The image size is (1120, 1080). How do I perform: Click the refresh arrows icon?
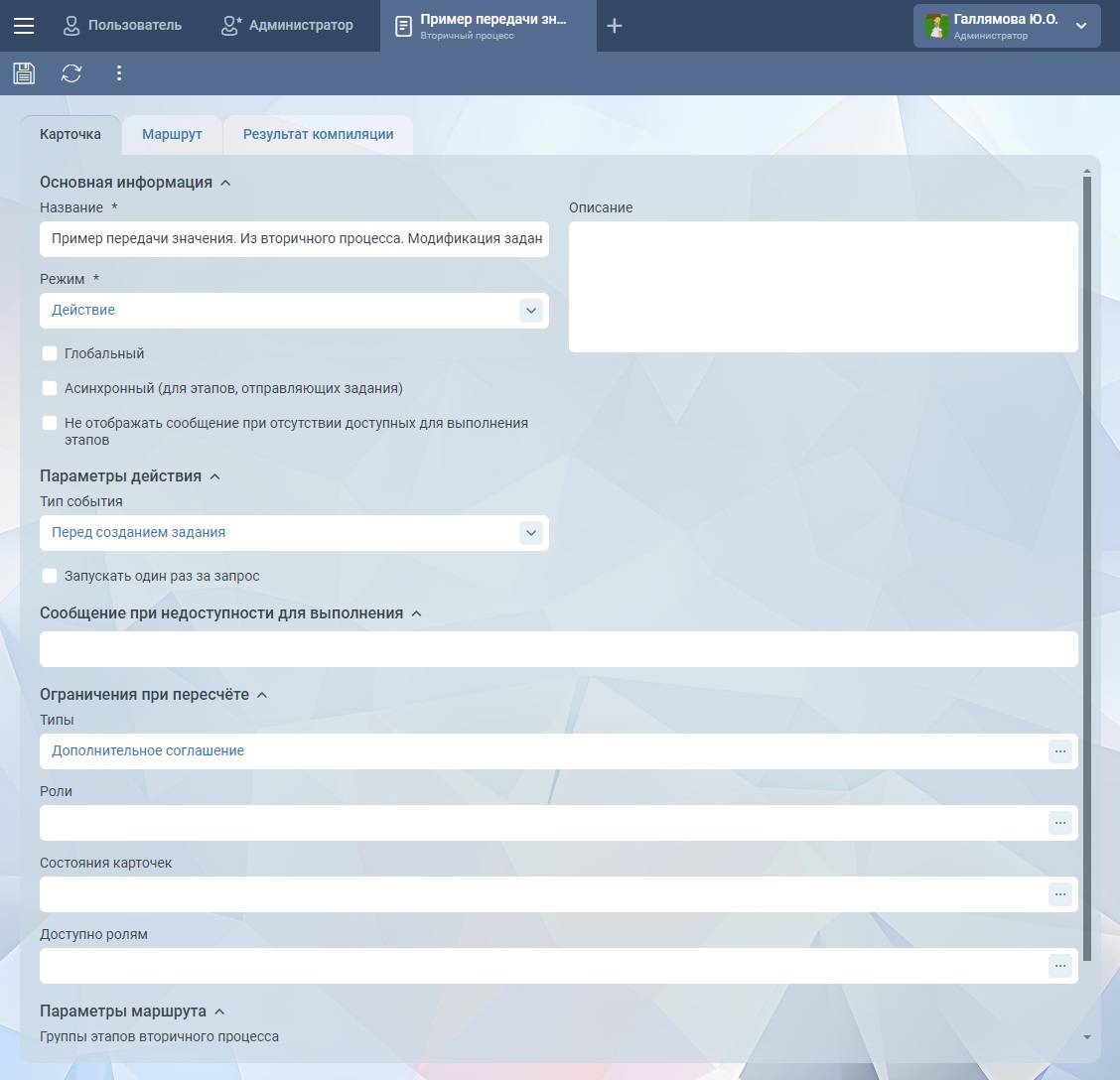click(x=71, y=72)
